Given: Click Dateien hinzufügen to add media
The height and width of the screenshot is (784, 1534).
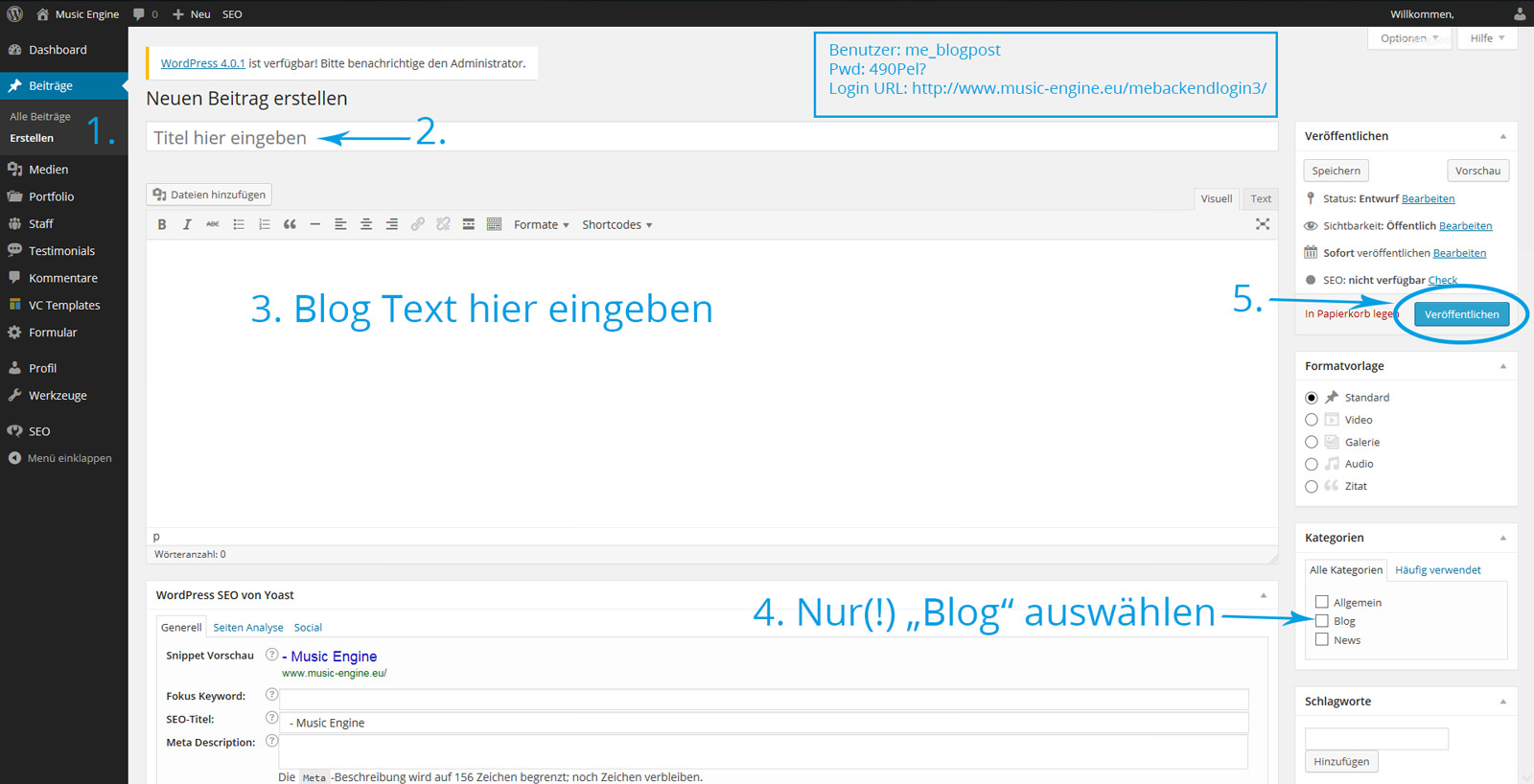Looking at the screenshot, I should point(209,195).
